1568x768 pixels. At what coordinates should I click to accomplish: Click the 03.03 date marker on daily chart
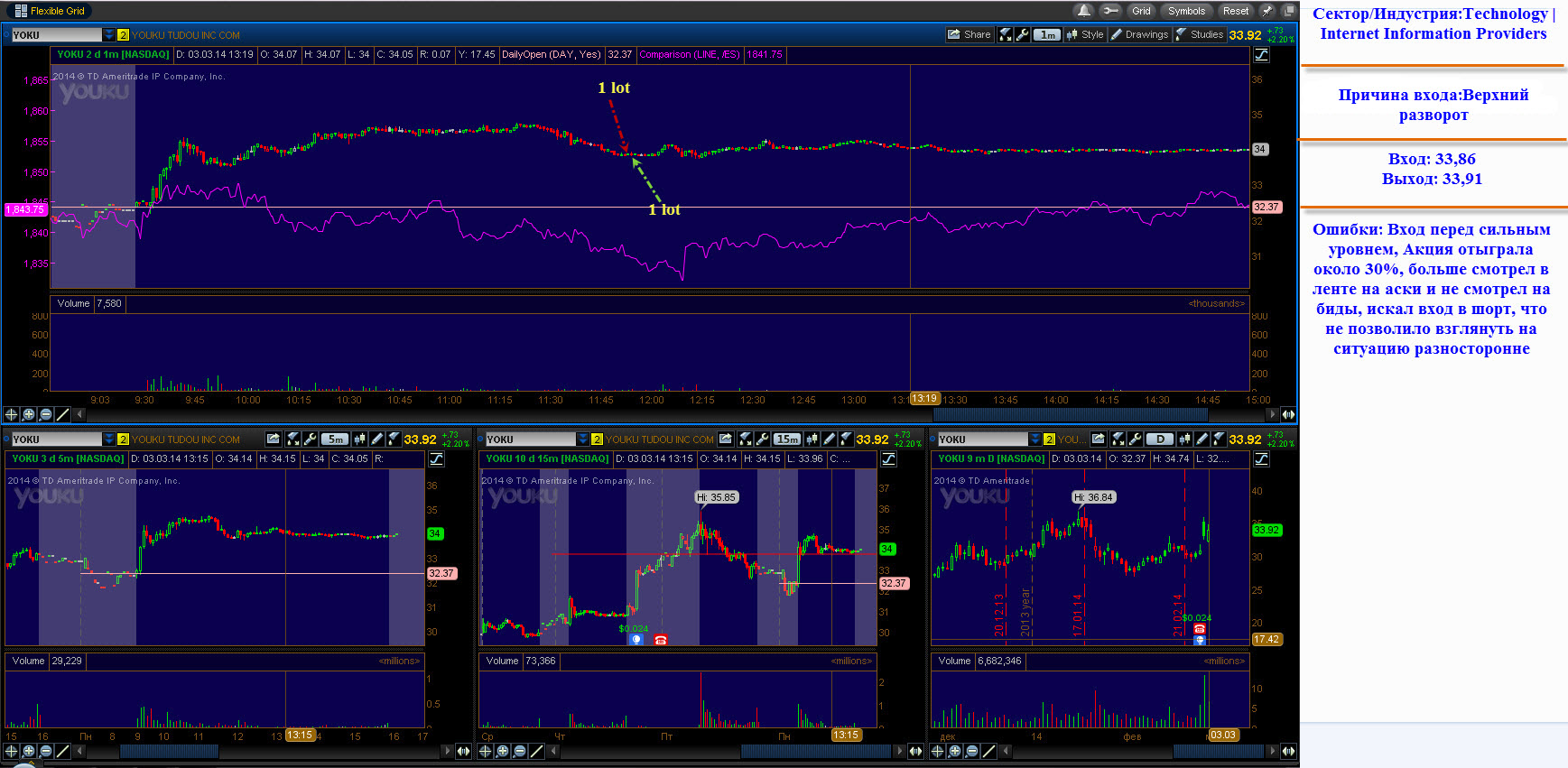(1223, 736)
